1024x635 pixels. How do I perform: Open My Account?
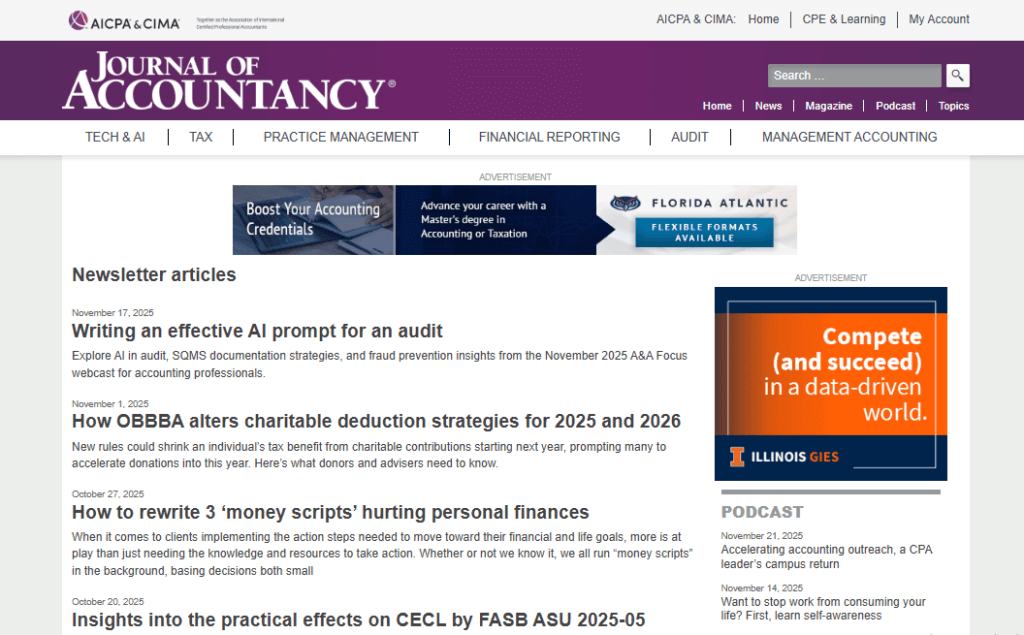pyautogui.click(x=938, y=19)
